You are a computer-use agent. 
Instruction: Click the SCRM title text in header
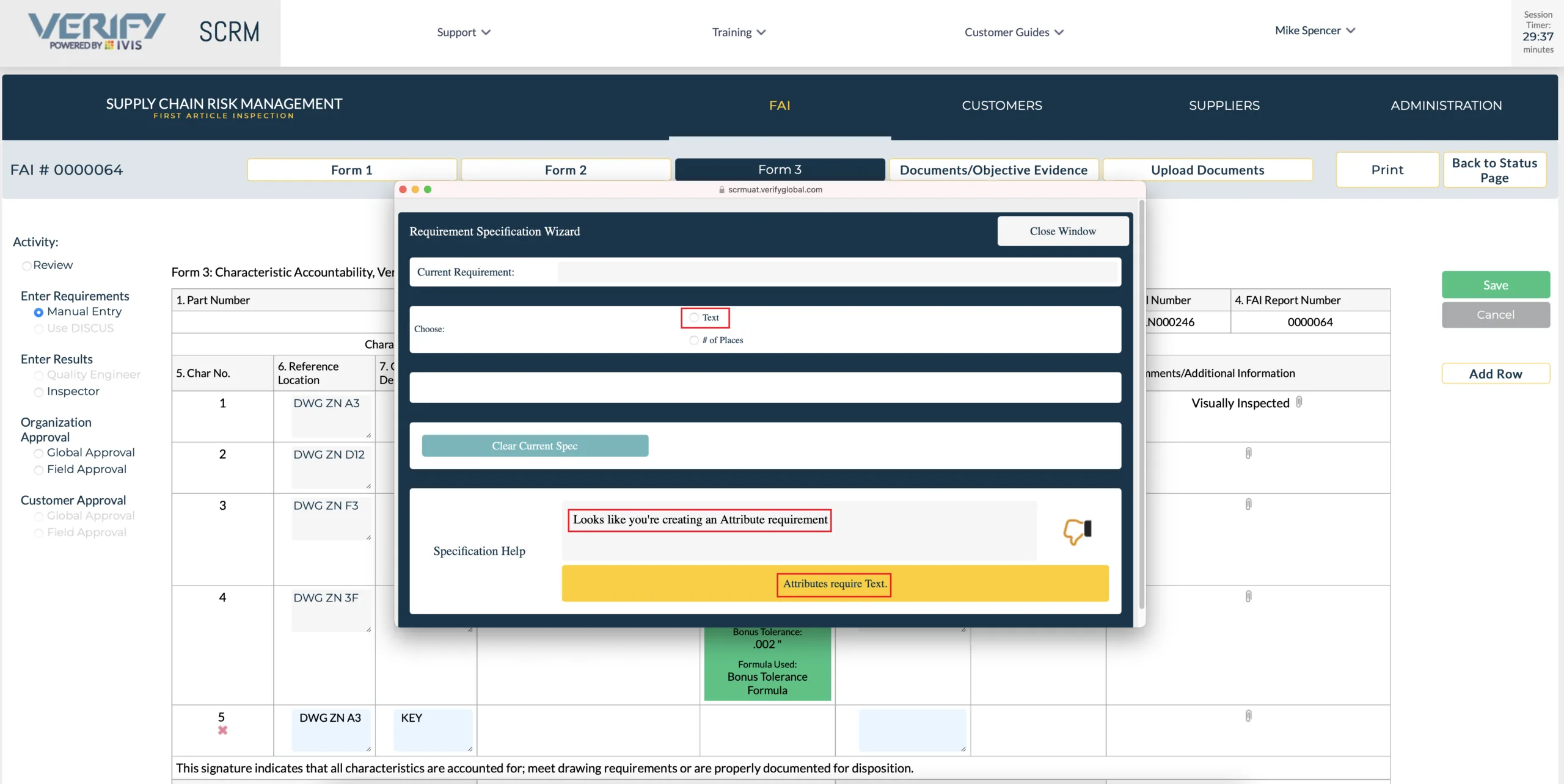pos(229,32)
